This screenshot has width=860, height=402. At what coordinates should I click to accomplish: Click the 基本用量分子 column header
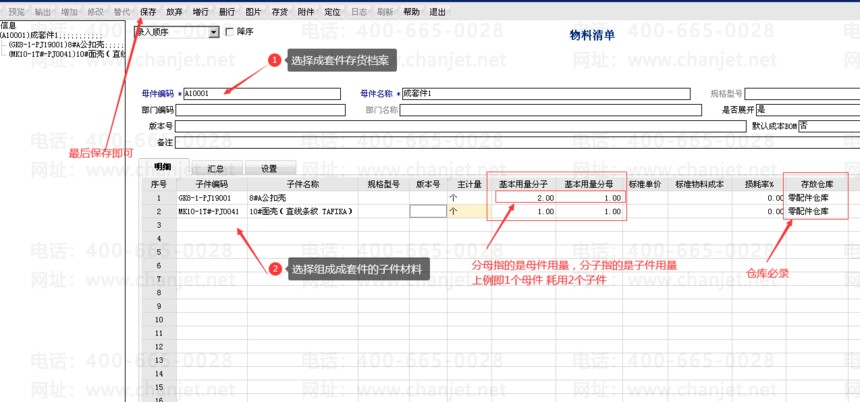pyautogui.click(x=524, y=185)
